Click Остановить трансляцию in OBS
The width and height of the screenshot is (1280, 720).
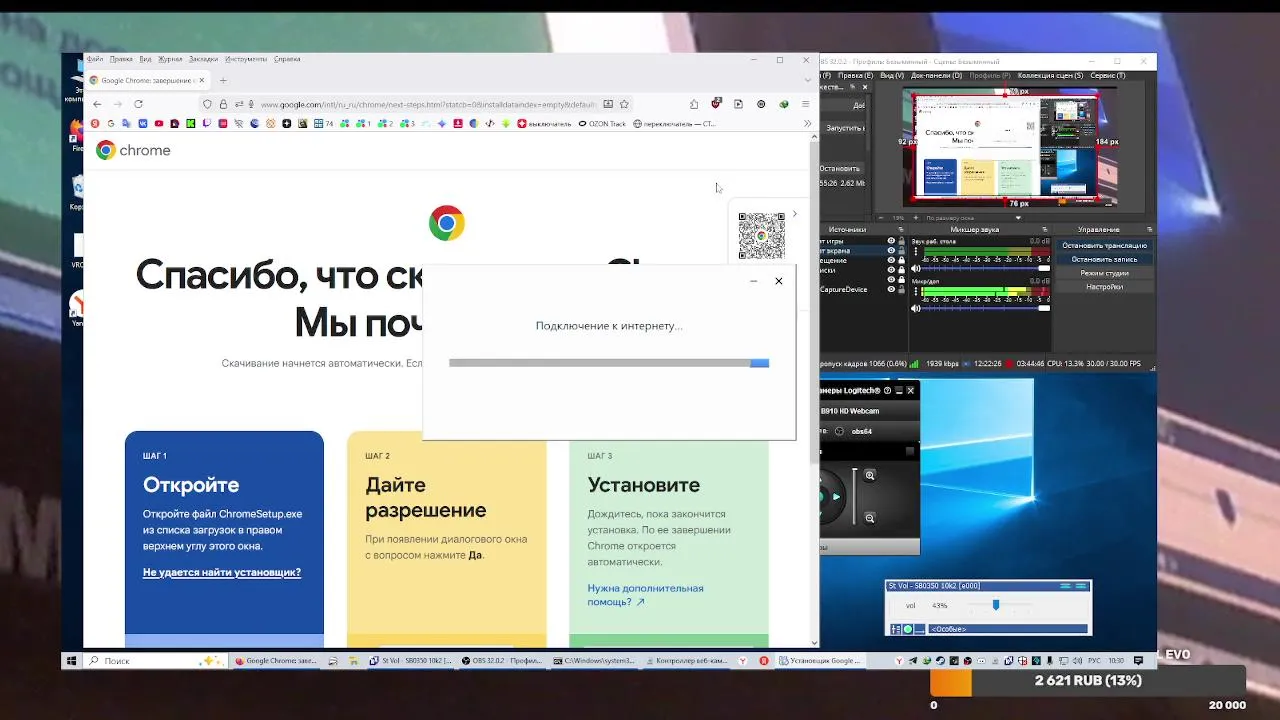[x=1104, y=245]
